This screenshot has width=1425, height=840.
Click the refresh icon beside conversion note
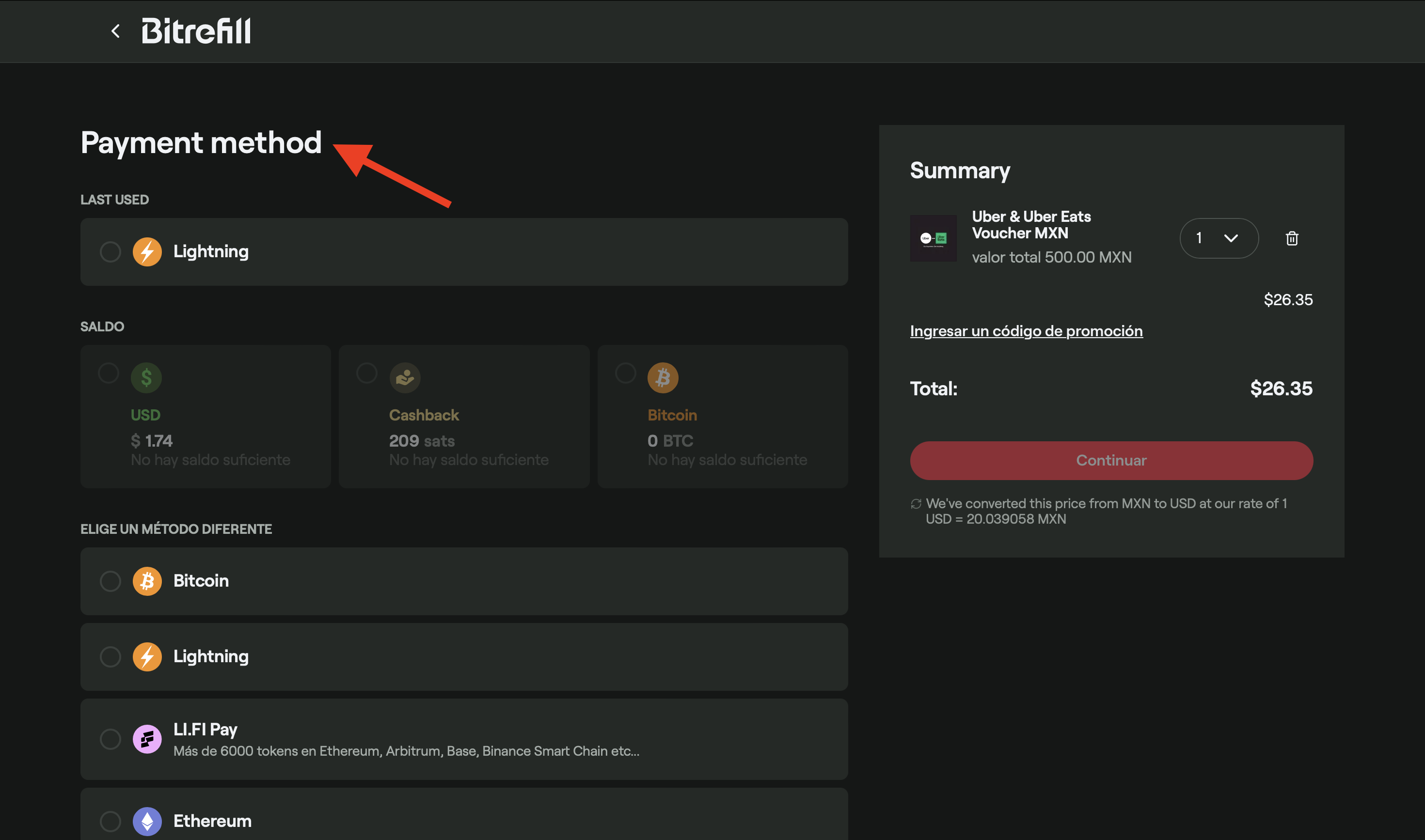coord(916,504)
